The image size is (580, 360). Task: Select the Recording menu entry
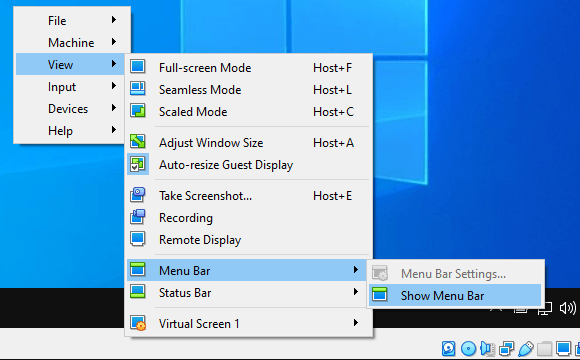tap(248, 218)
